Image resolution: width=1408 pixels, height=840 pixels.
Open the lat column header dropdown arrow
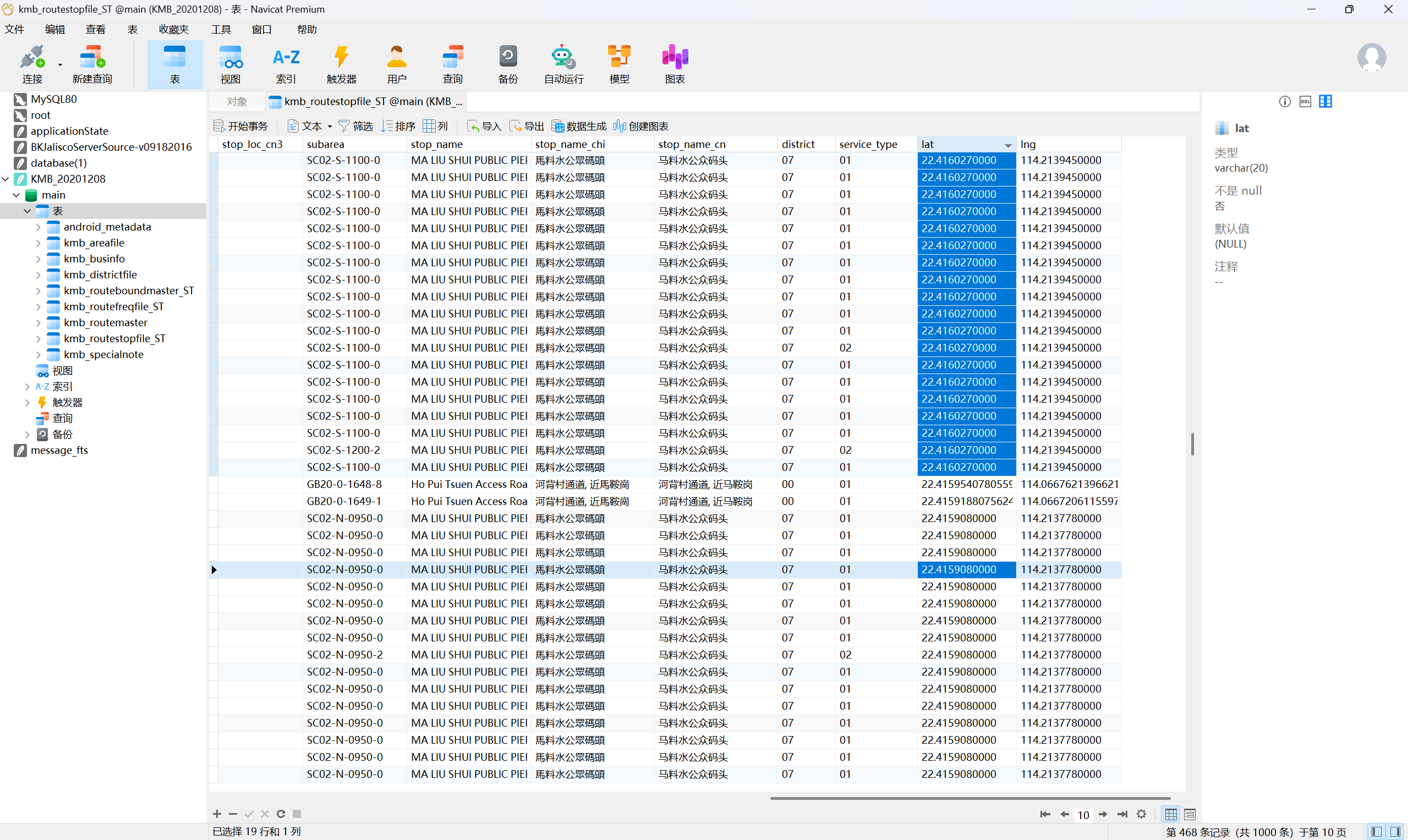1008,145
